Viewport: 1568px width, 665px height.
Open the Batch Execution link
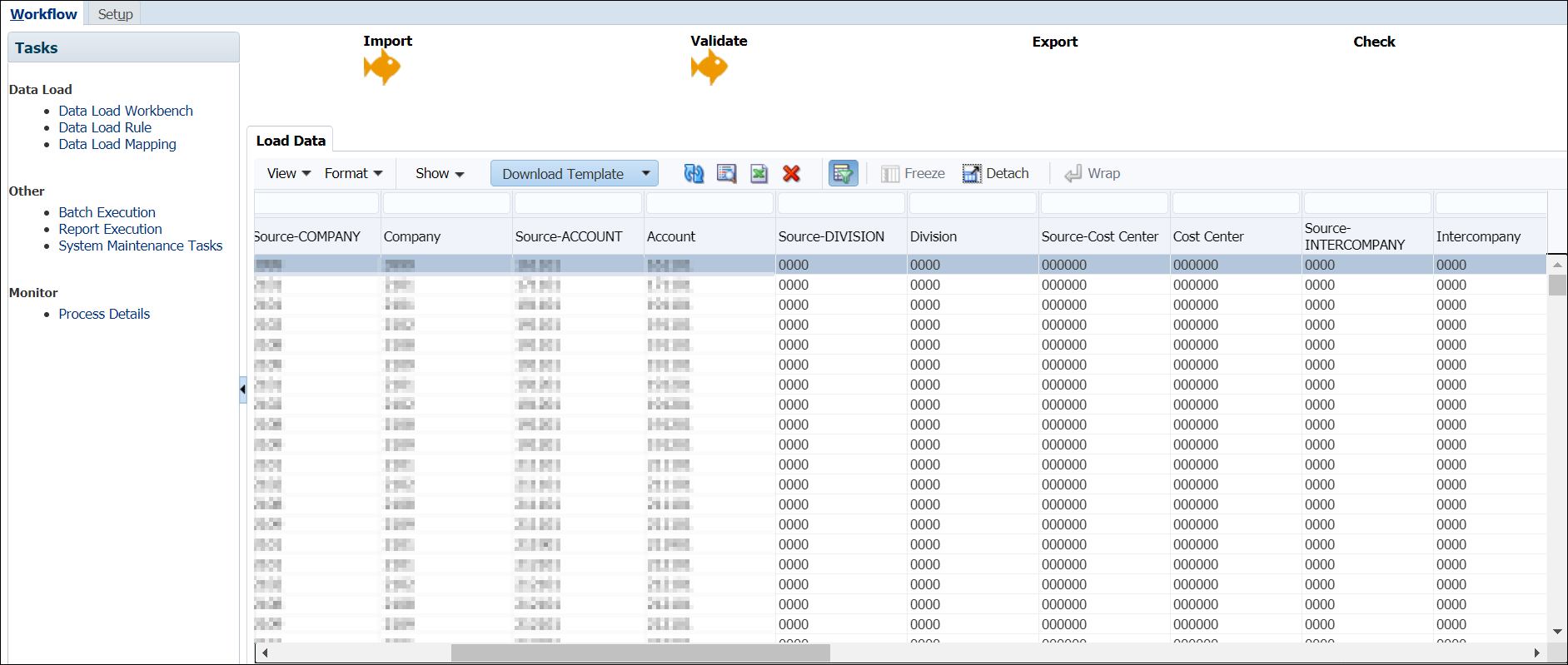(107, 212)
